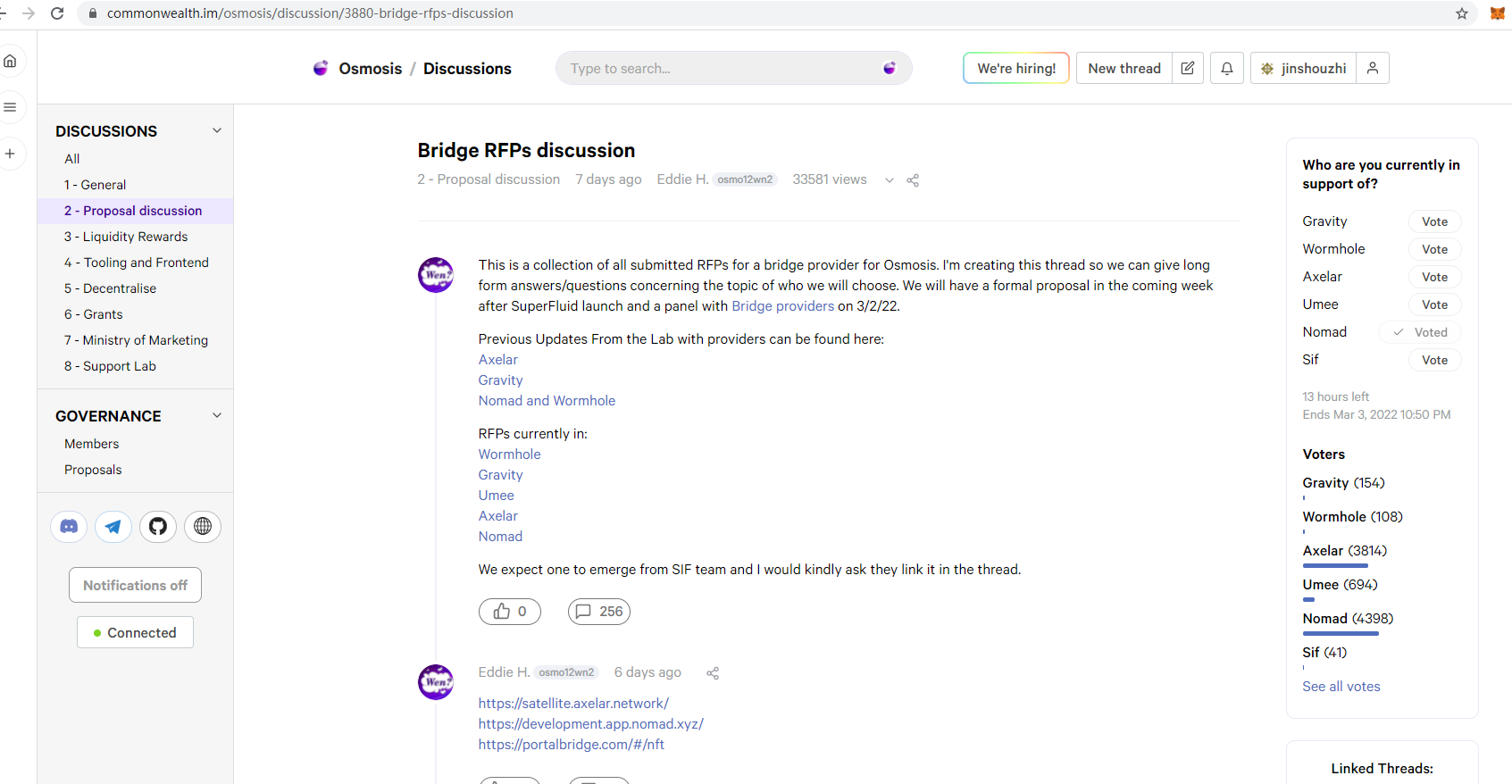Viewport: 1512px width, 784px height.
Task: Open the notifications bell
Action: tap(1227, 68)
